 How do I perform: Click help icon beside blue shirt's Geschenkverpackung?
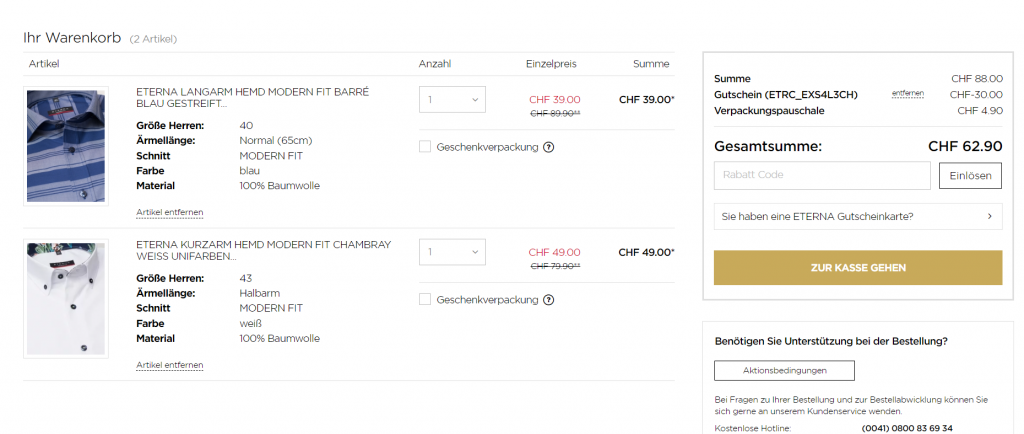coord(549,147)
